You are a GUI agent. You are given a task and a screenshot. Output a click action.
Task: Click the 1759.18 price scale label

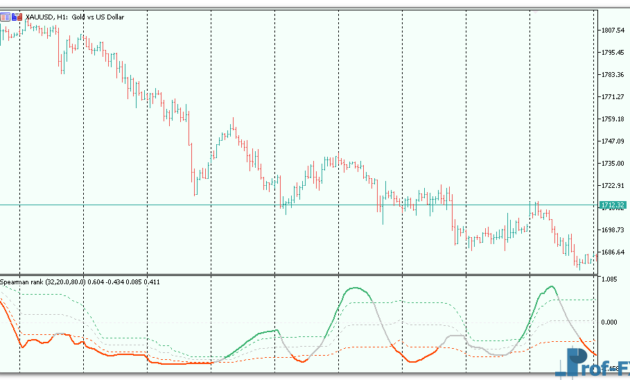[613, 119]
